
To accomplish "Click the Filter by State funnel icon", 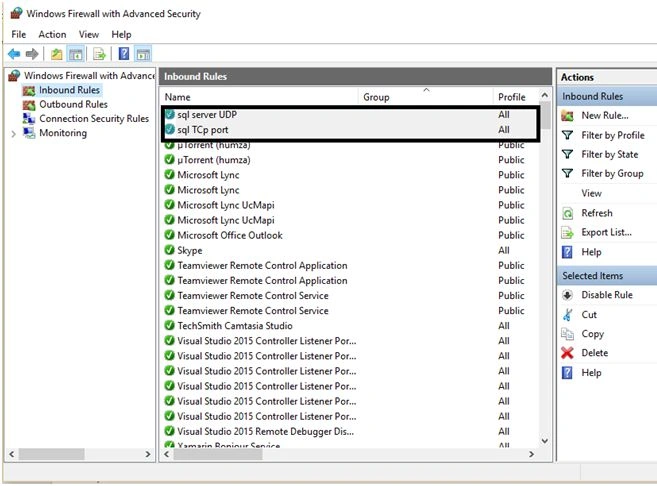I will (567, 154).
